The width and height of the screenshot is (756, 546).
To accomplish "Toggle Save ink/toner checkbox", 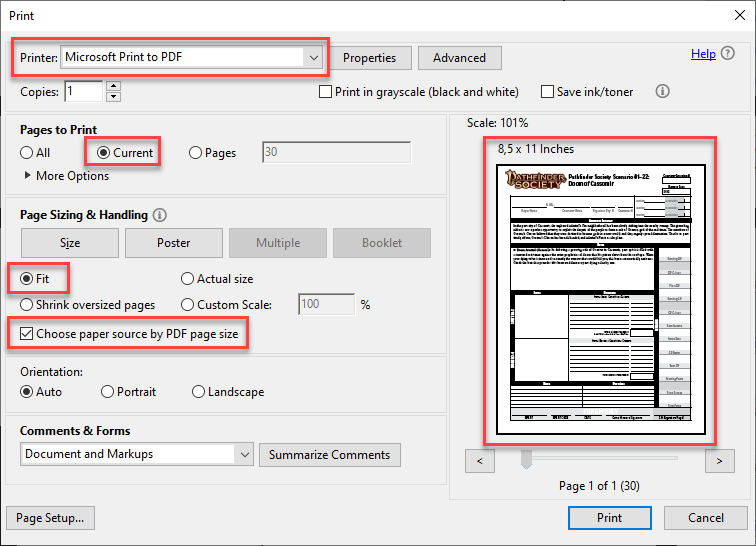I will click(x=547, y=92).
